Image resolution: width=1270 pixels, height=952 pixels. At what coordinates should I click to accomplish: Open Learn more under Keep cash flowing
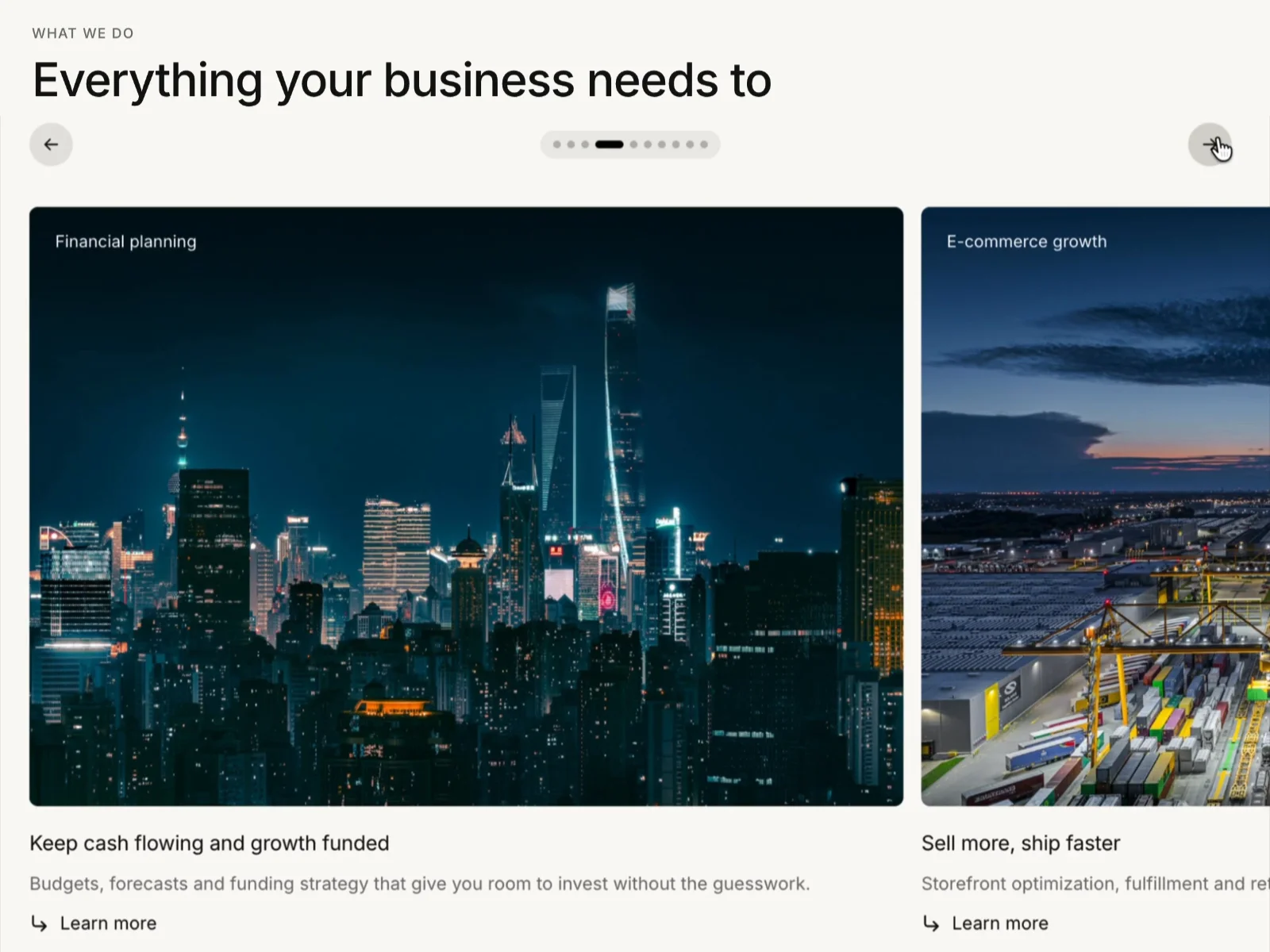click(x=108, y=923)
